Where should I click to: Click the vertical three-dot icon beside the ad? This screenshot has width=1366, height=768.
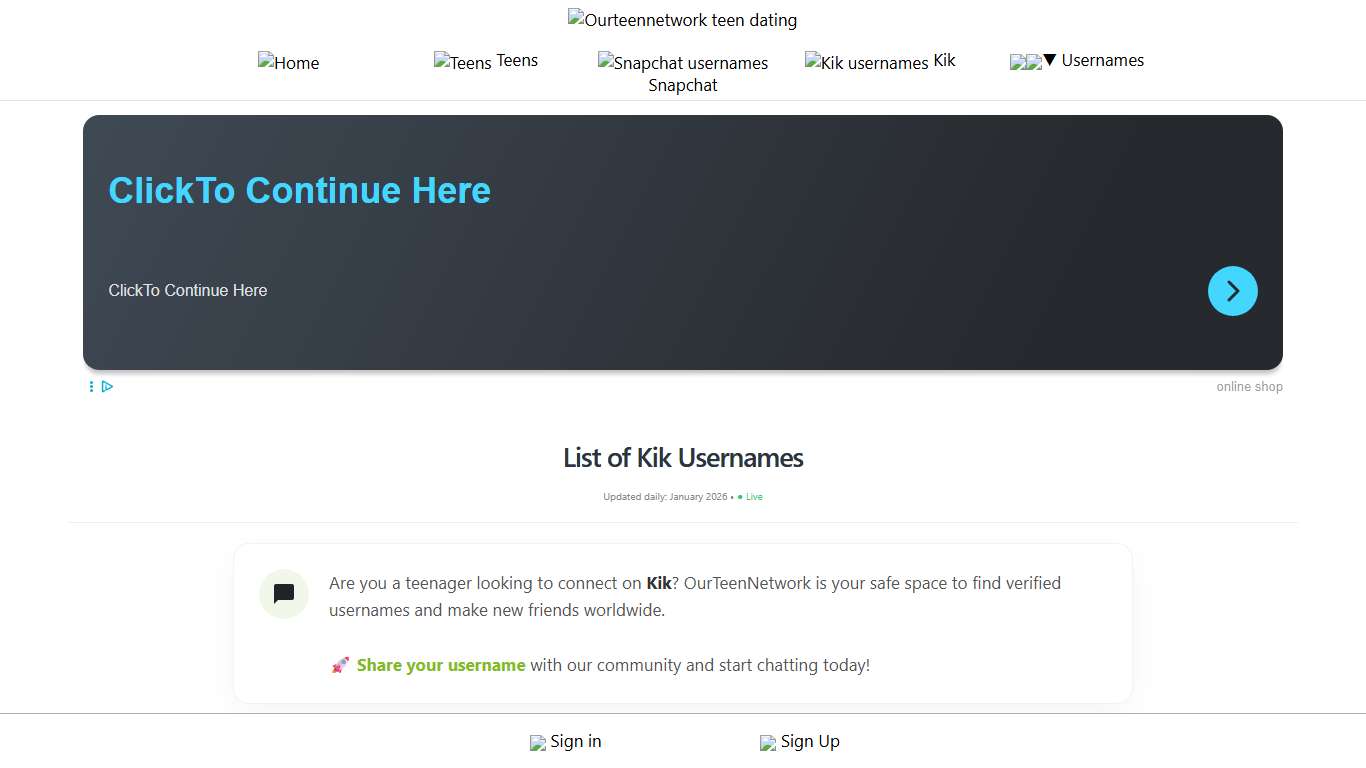click(91, 386)
